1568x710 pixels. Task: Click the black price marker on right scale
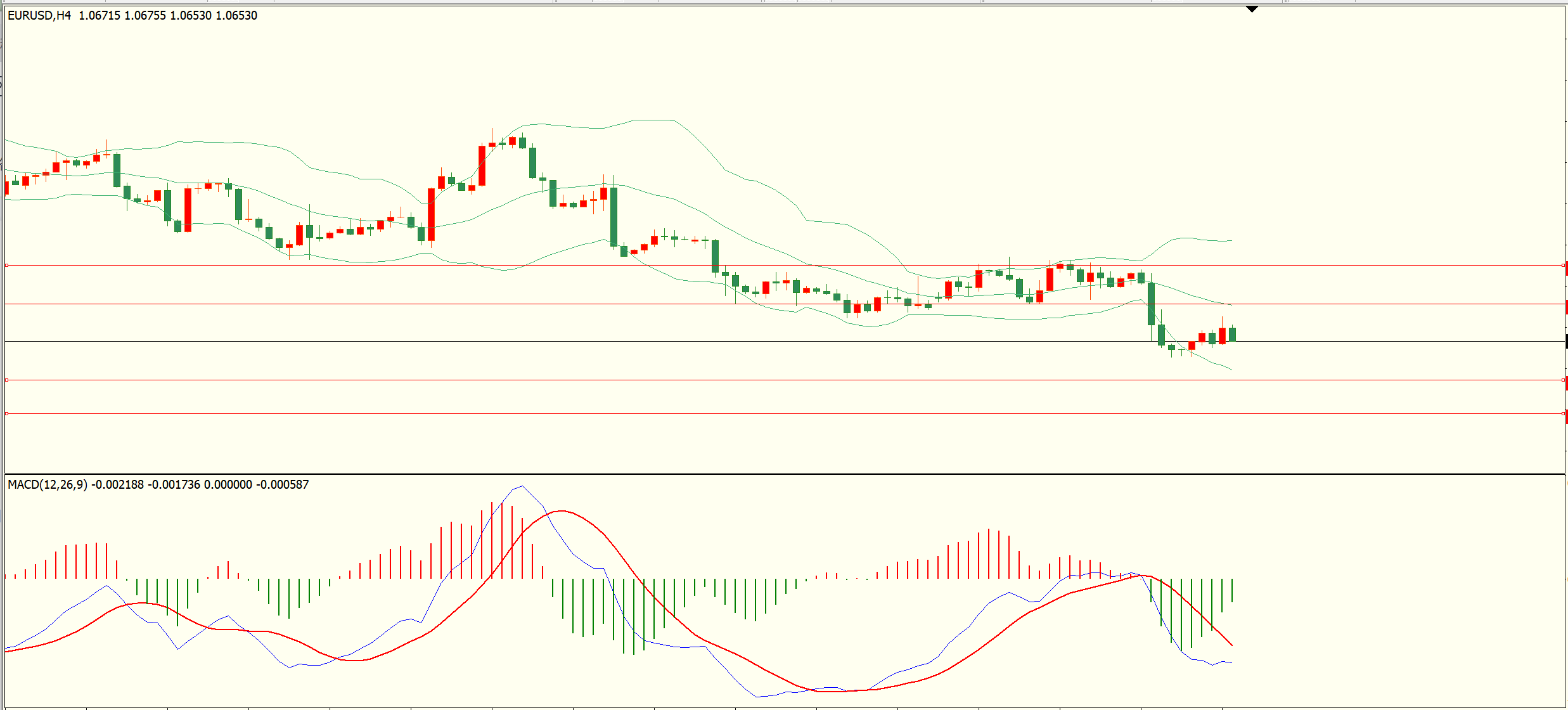[1566, 342]
